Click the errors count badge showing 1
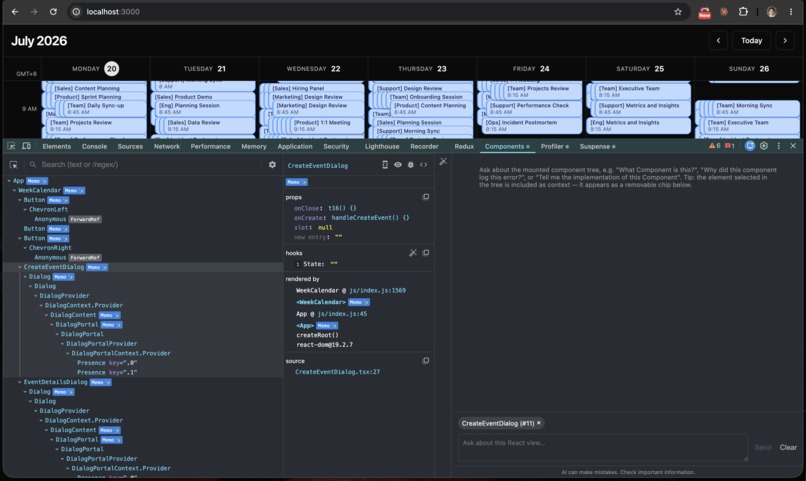 click(x=729, y=146)
